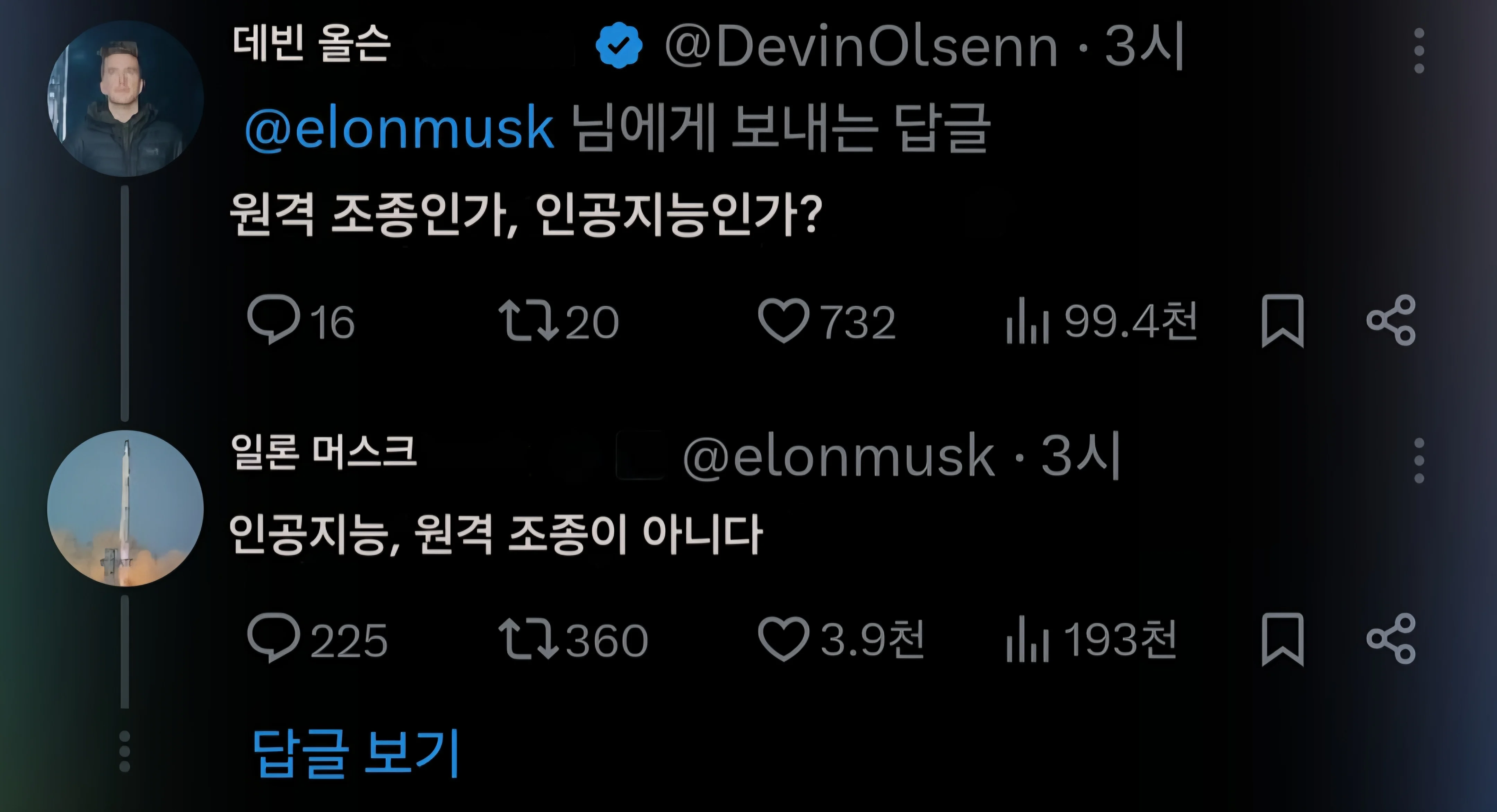Share Devin Olsenn's tweet
Image resolution: width=1497 pixels, height=812 pixels.
pos(1391,320)
